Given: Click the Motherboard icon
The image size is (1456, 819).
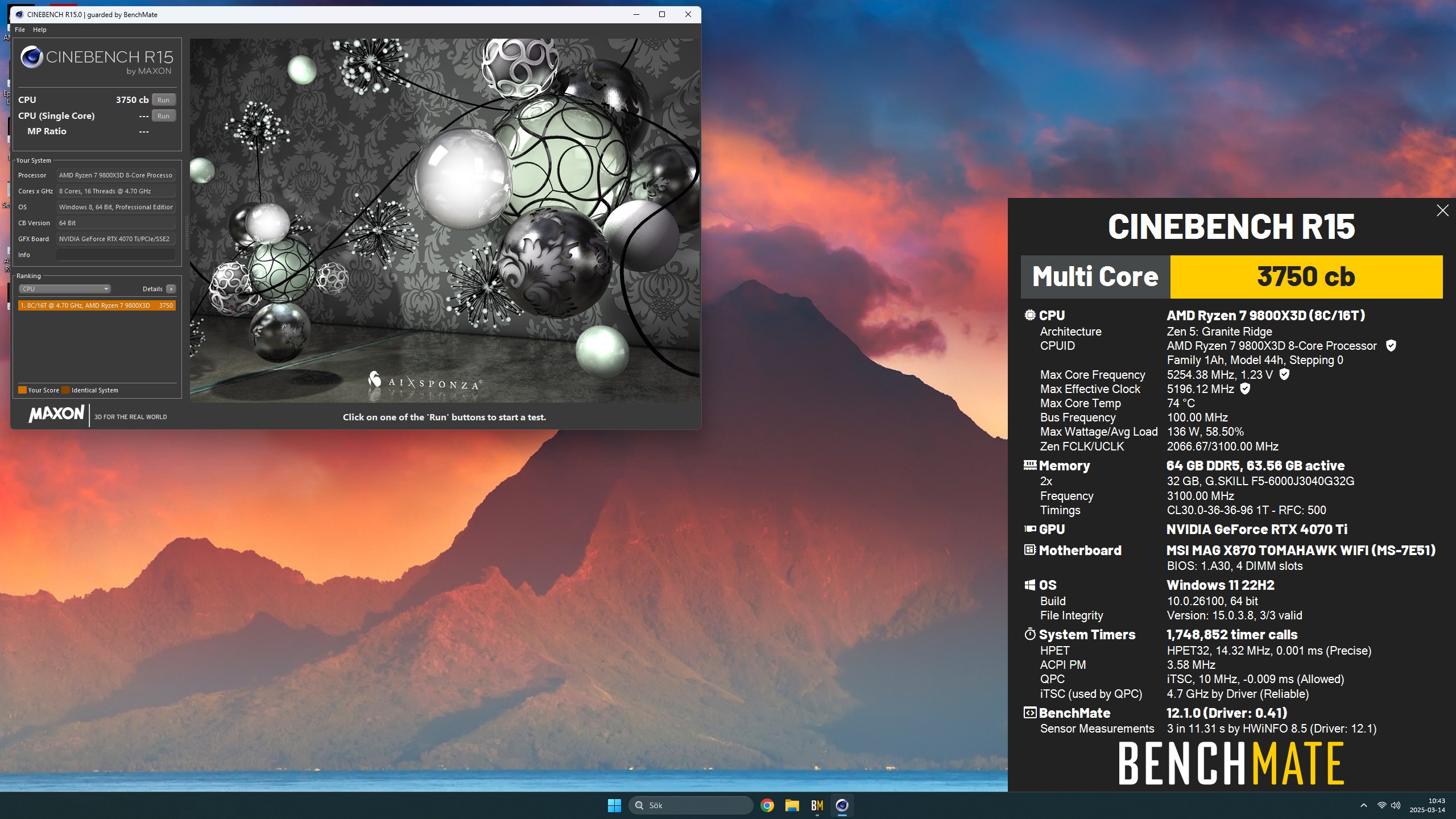Looking at the screenshot, I should click(1029, 550).
